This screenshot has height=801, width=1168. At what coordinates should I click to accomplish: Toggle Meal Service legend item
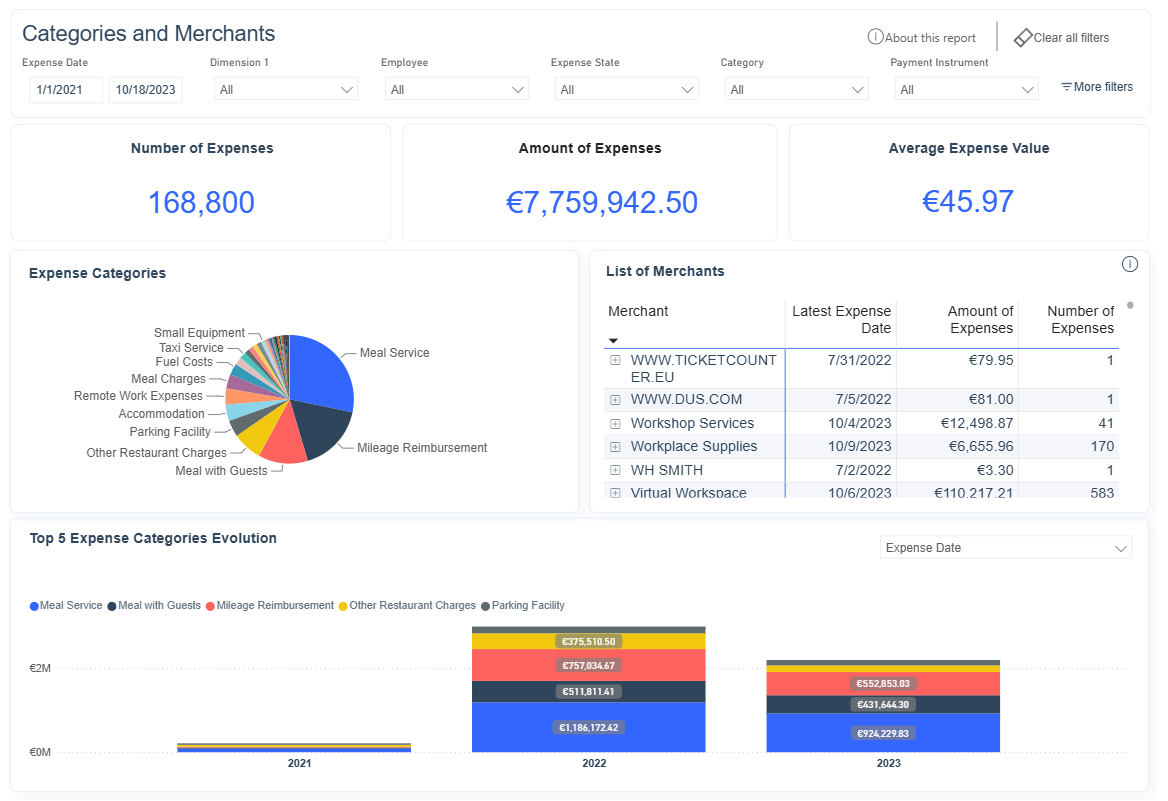66,606
